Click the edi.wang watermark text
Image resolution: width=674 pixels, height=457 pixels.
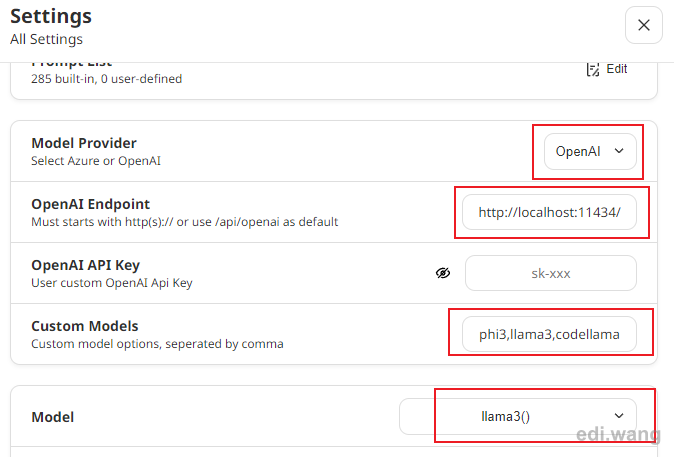pyautogui.click(x=618, y=434)
